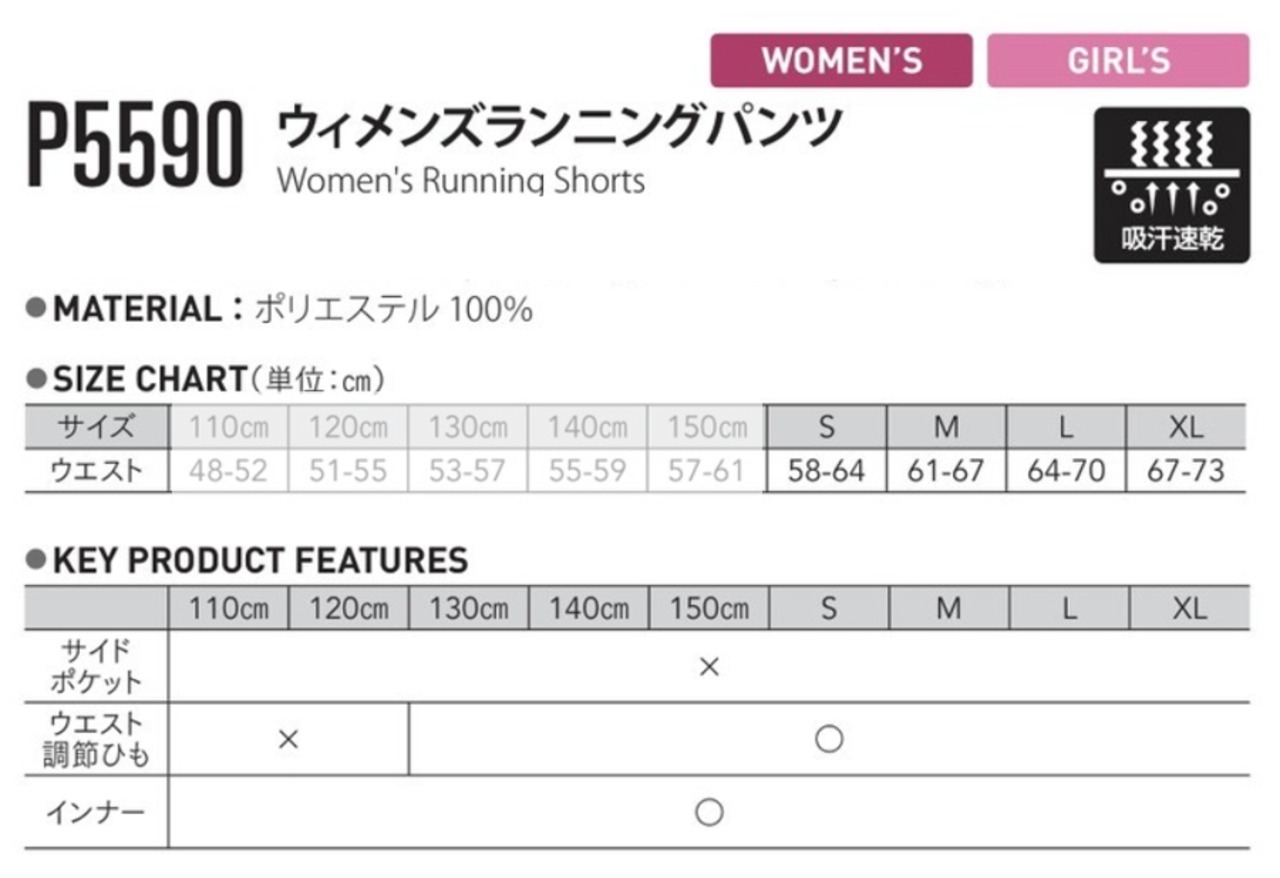
Task: Switch to the GIRL'S tab
Action: (x=1117, y=61)
